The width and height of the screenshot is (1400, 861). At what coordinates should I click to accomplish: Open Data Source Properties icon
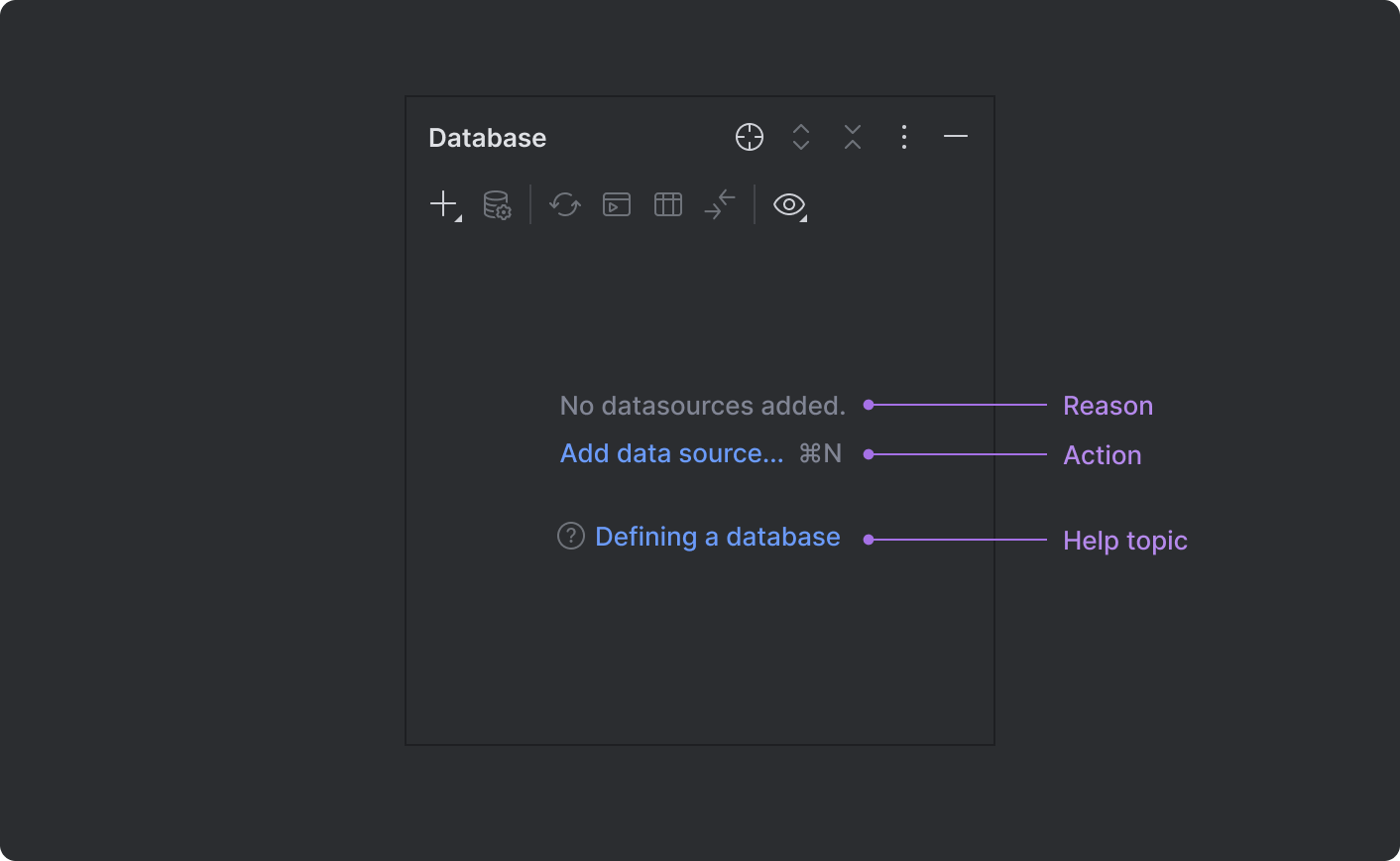(x=497, y=205)
